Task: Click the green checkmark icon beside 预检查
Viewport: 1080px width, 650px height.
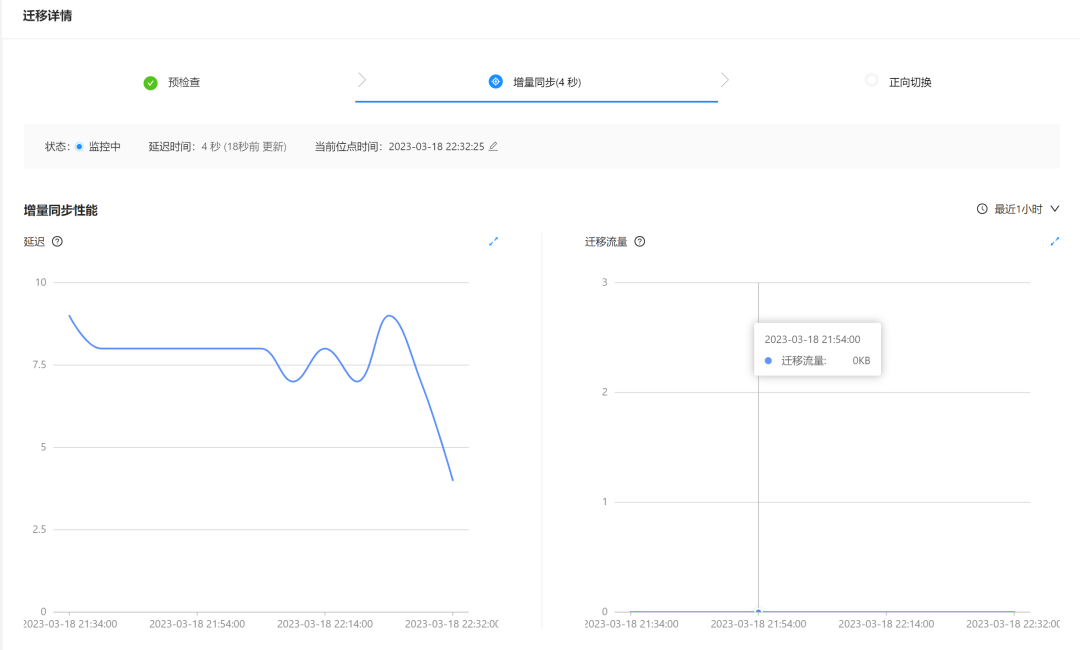Action: pyautogui.click(x=150, y=83)
